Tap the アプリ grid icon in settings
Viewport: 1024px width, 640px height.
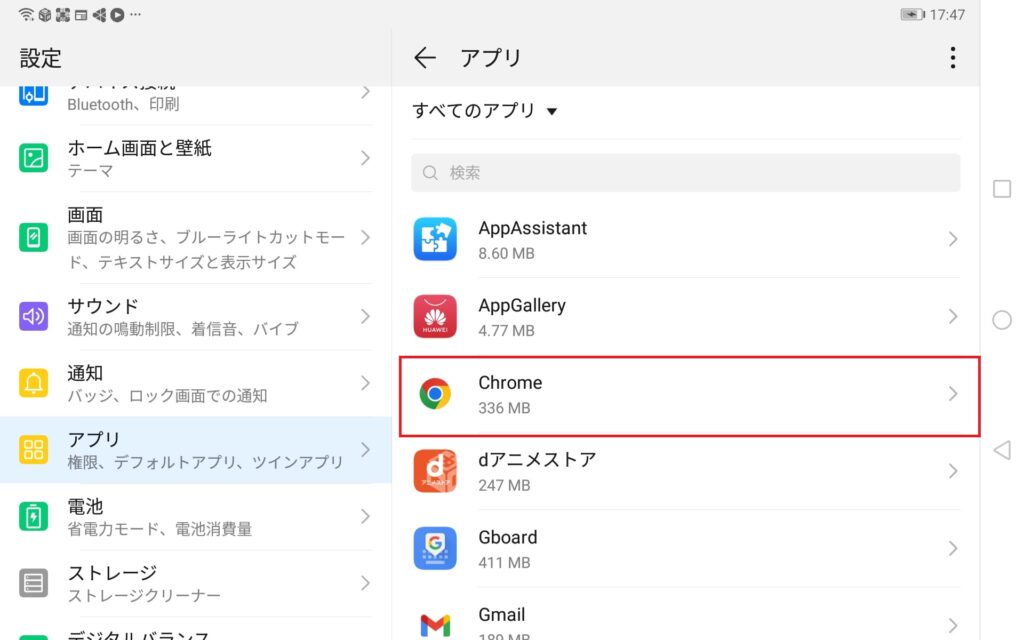tap(33, 449)
